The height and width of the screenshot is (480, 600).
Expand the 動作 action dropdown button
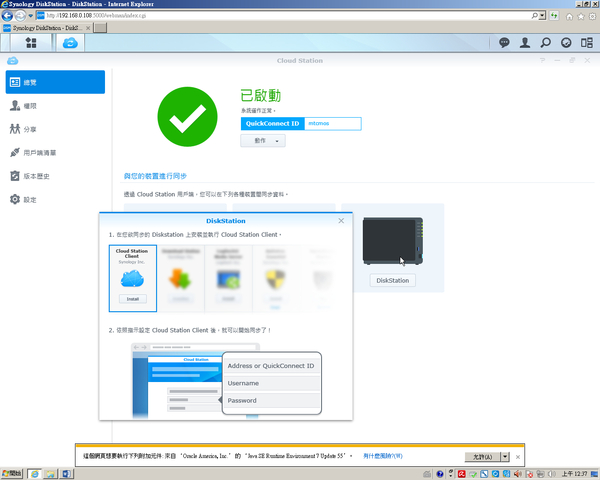pyautogui.click(x=263, y=141)
